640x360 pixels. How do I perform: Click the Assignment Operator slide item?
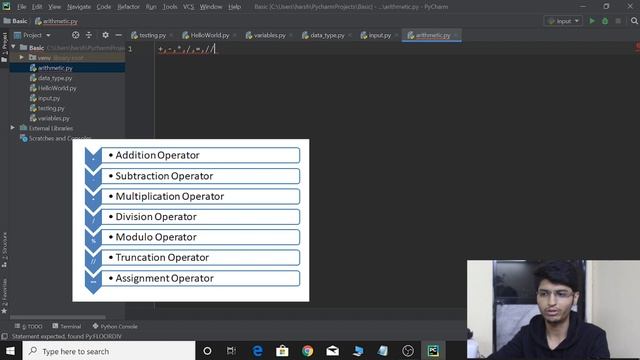tap(200, 278)
